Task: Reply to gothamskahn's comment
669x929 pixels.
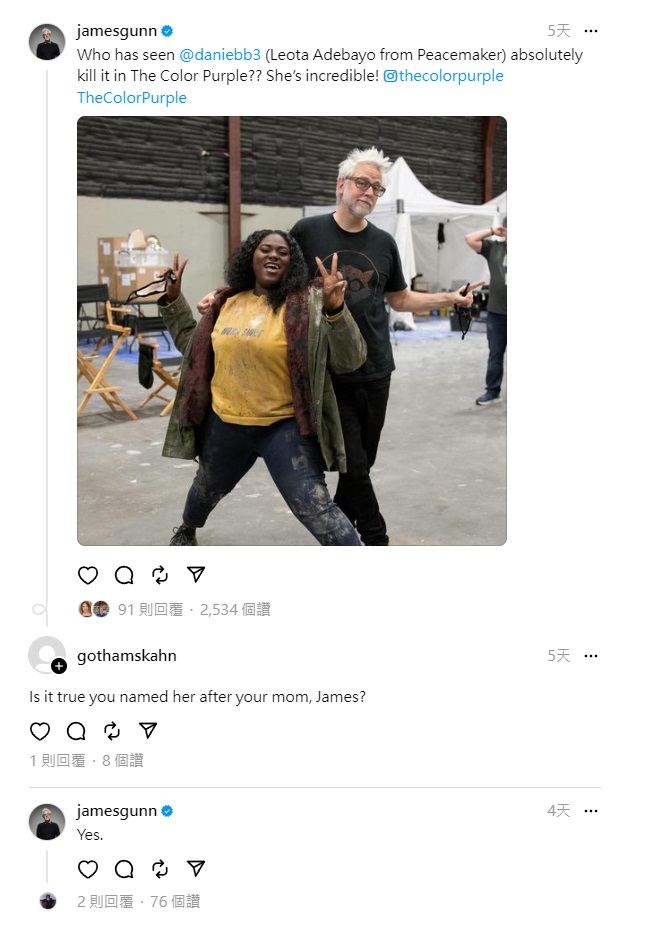Action: (x=76, y=731)
